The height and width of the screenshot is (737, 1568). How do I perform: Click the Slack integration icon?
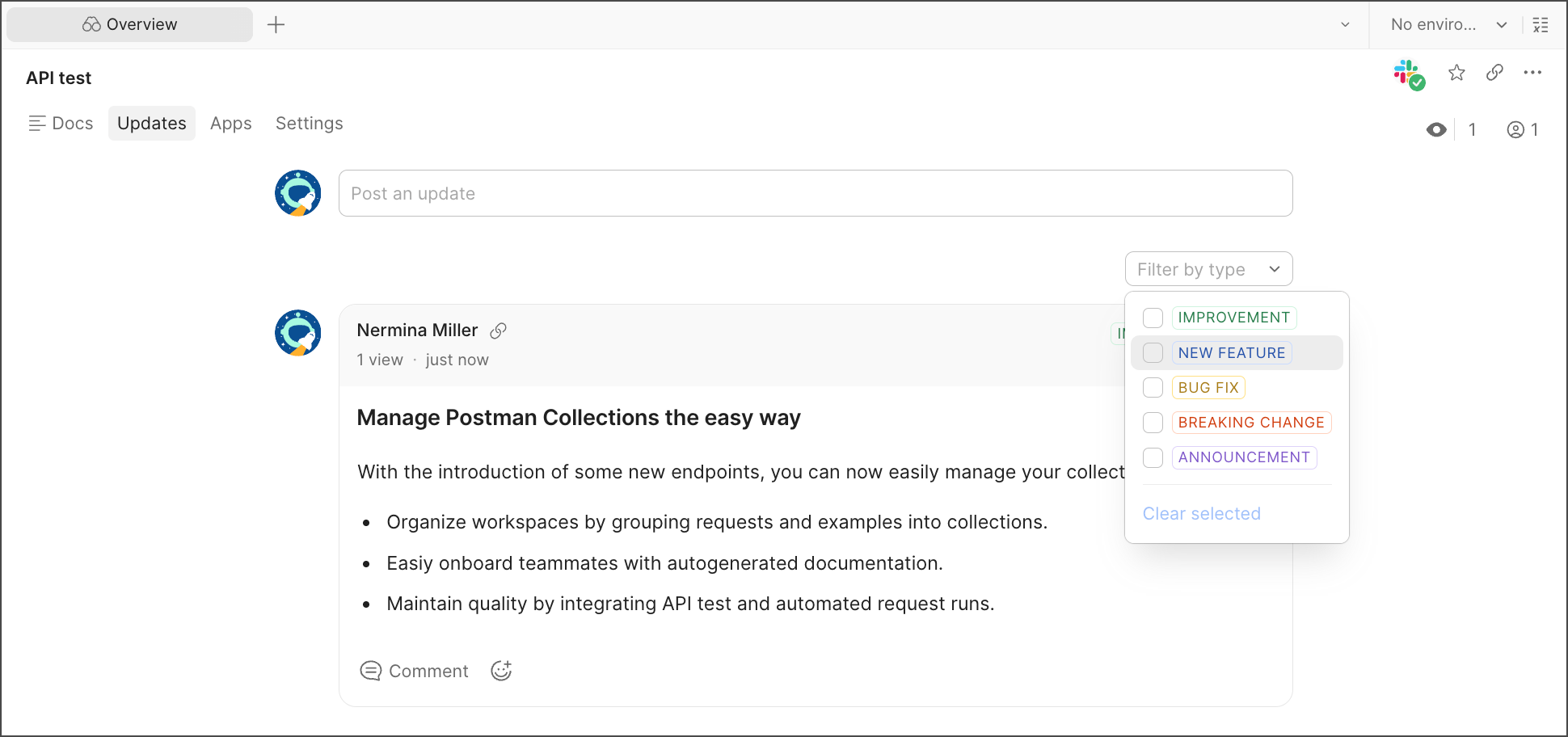click(x=1409, y=74)
